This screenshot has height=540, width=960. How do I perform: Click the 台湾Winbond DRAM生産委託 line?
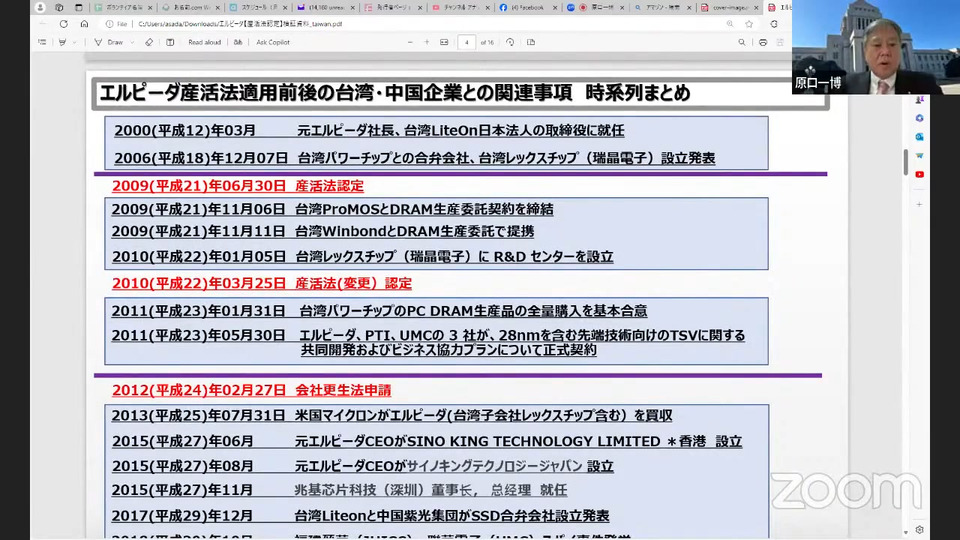tap(323, 231)
